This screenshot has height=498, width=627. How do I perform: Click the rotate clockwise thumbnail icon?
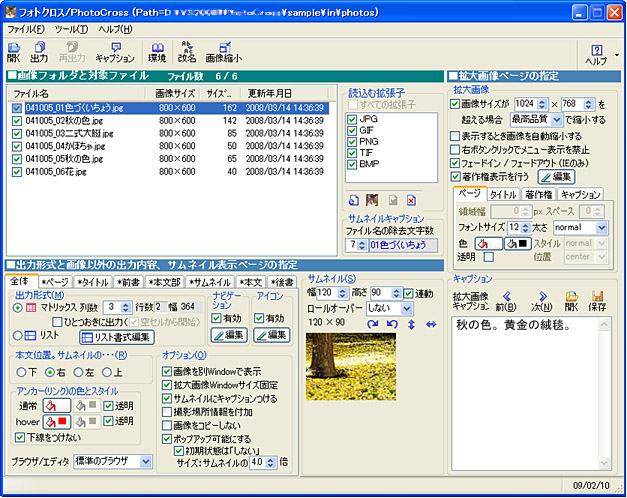click(x=373, y=325)
